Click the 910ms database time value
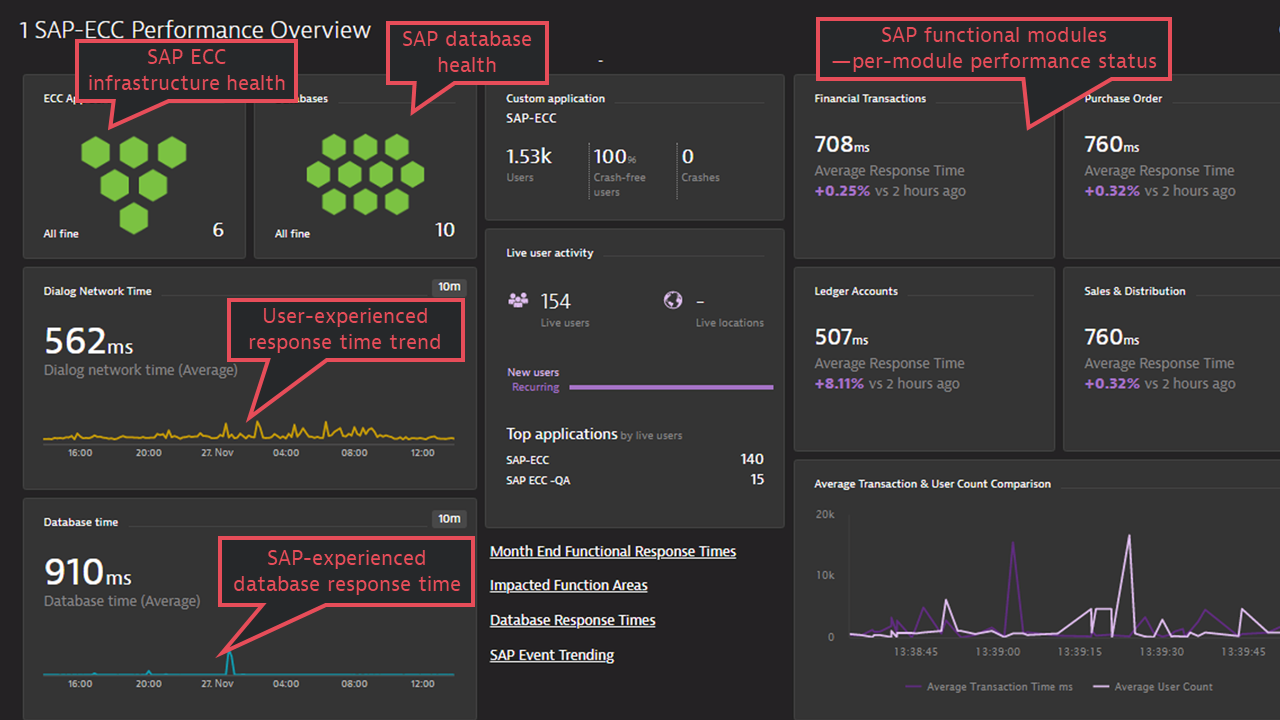The width and height of the screenshot is (1280, 720). coord(88,573)
